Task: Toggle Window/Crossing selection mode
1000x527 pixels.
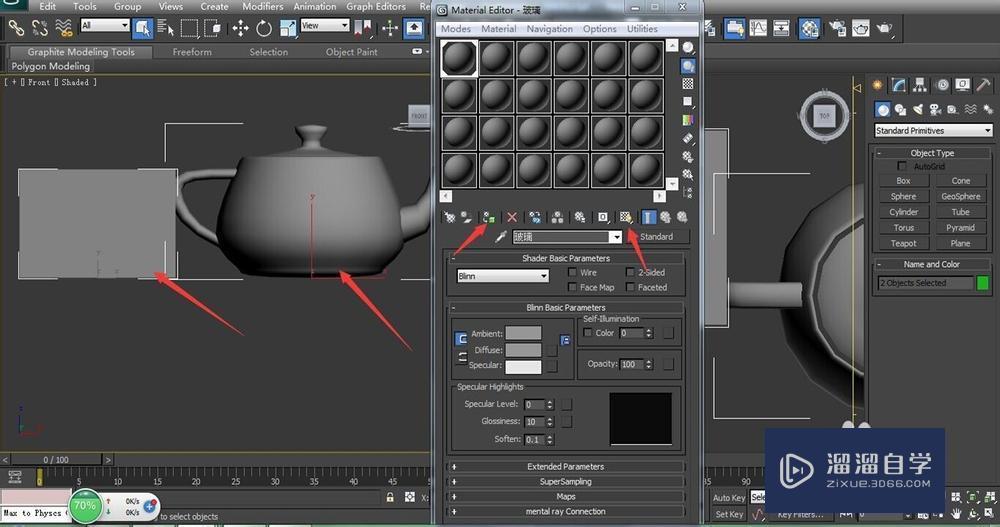Action: coord(213,28)
